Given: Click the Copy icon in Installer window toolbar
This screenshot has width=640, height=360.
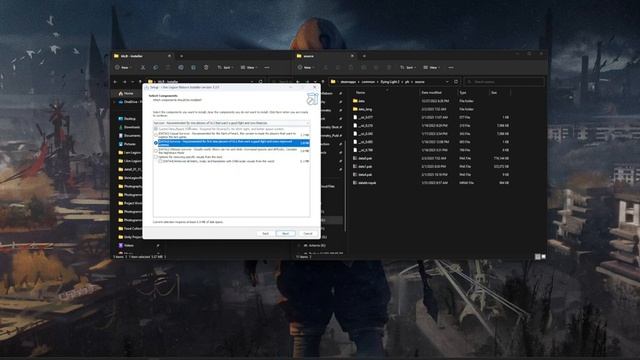Looking at the screenshot, I should point(156,67).
